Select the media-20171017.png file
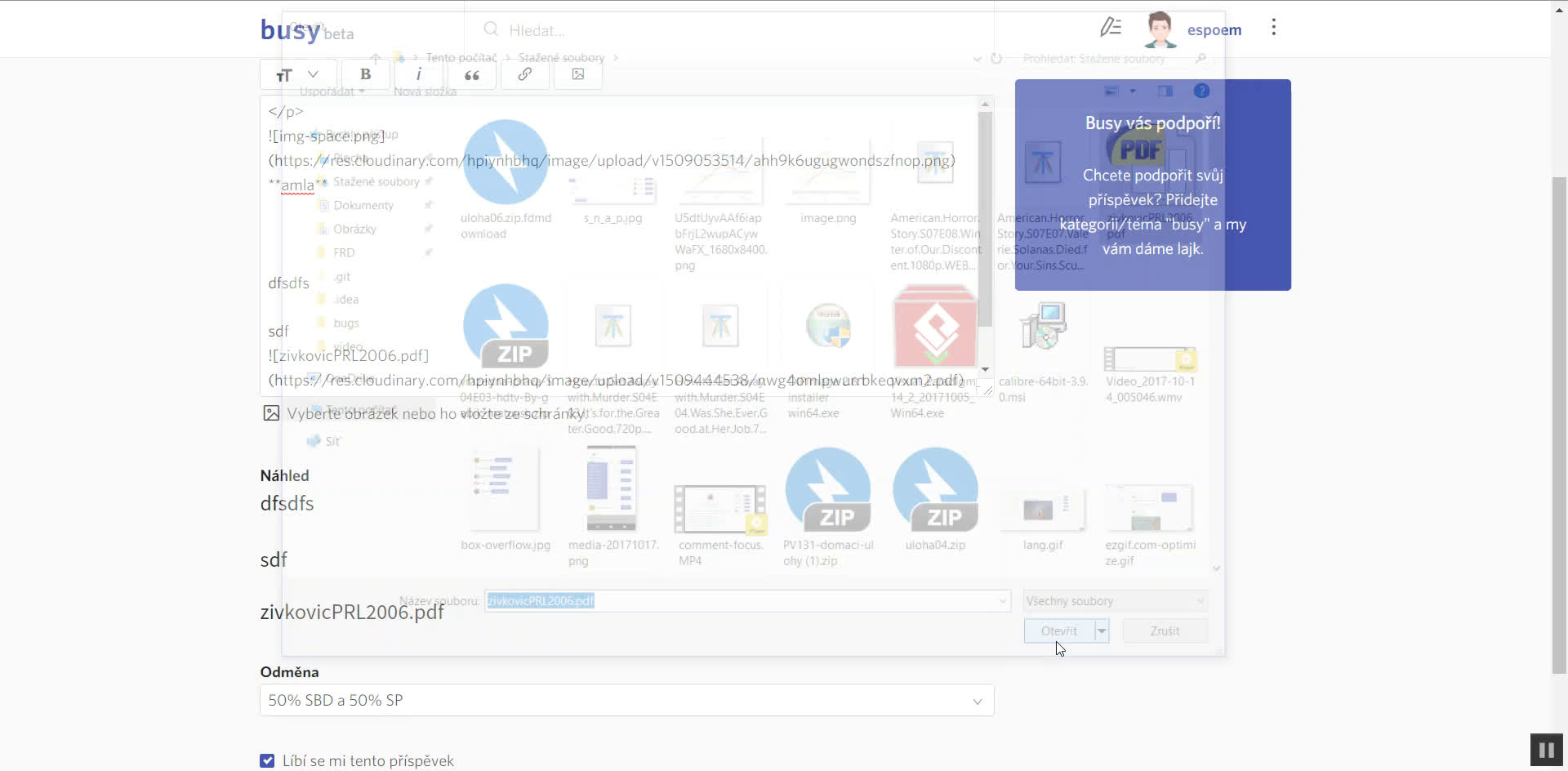This screenshot has width=1568, height=771. 613,506
